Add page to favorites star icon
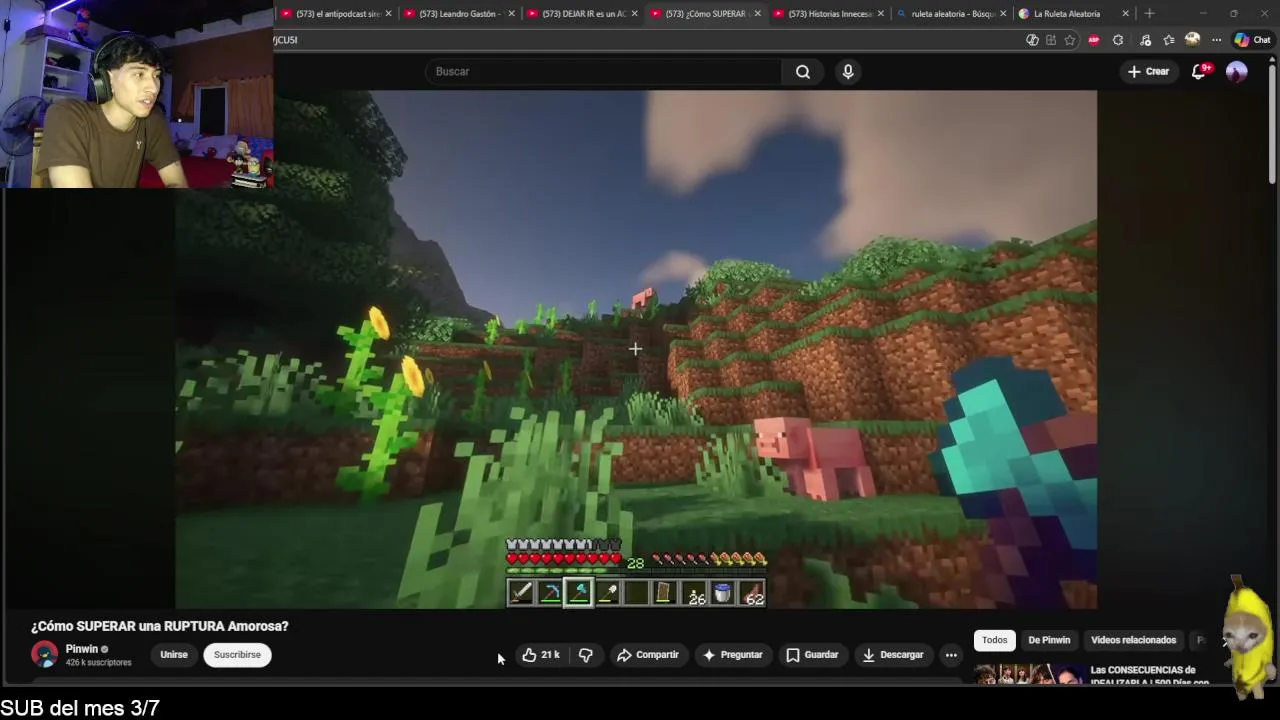The image size is (1280, 720). 1070,40
